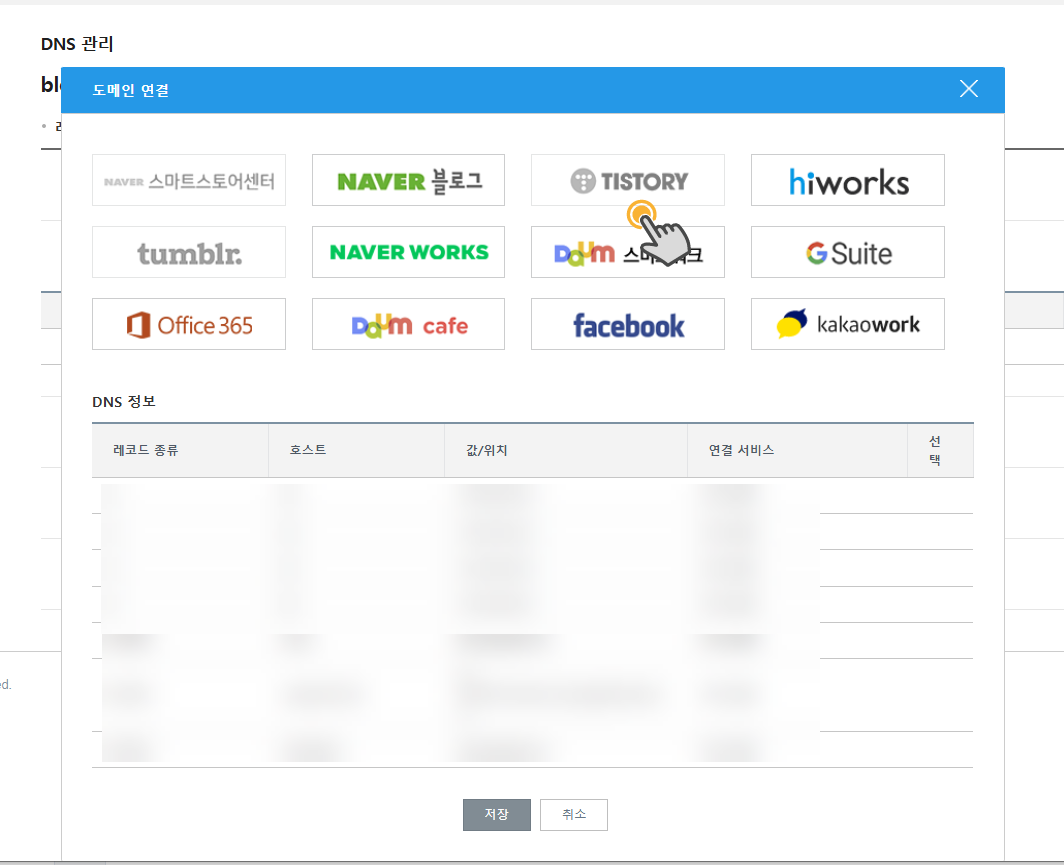Pick the G Suite service card

pos(848,252)
